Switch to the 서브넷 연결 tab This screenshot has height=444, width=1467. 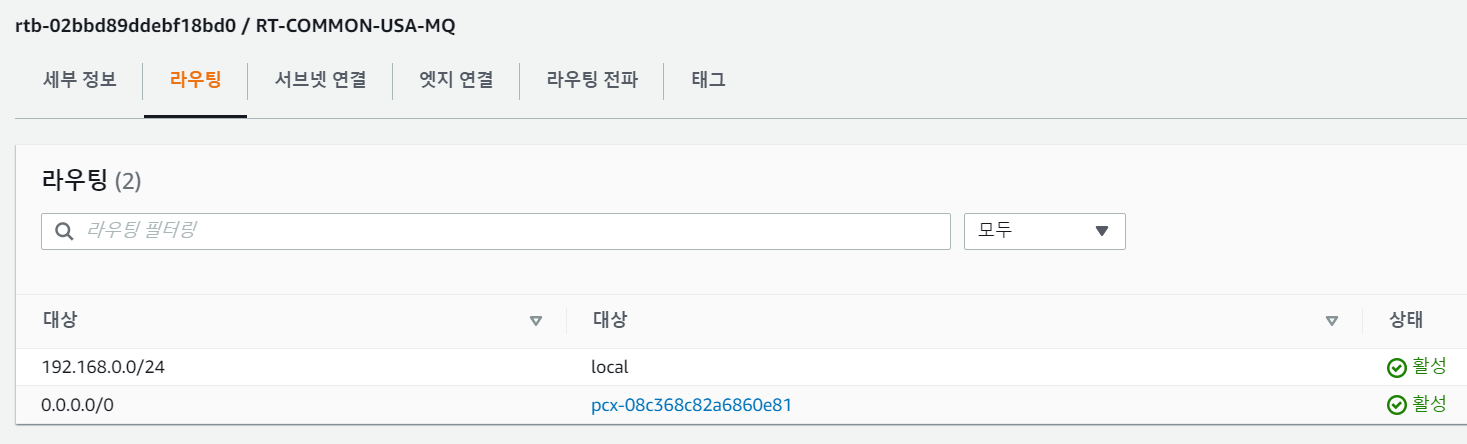click(x=320, y=80)
